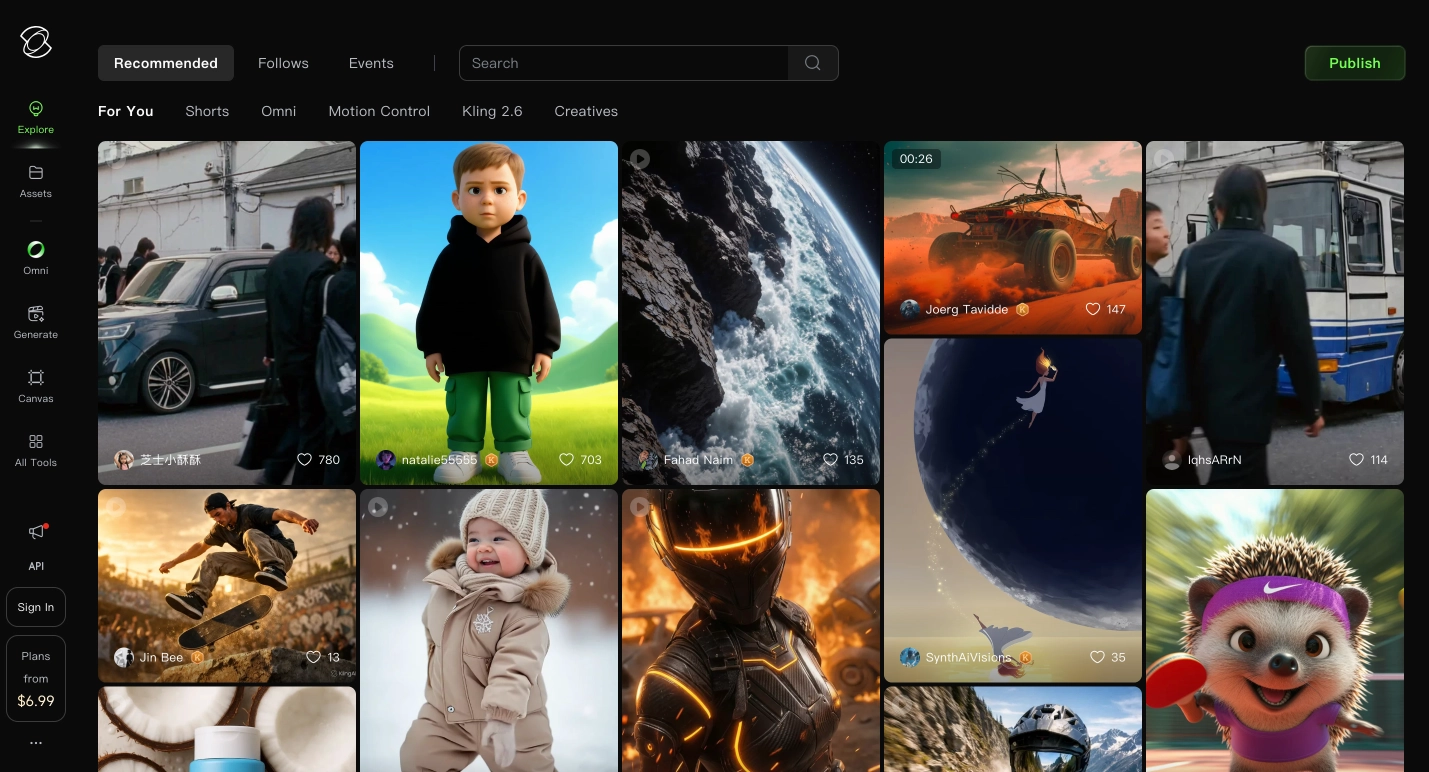Click the megaphone icon with the red dot
The image size is (1429, 772).
[x=37, y=532]
